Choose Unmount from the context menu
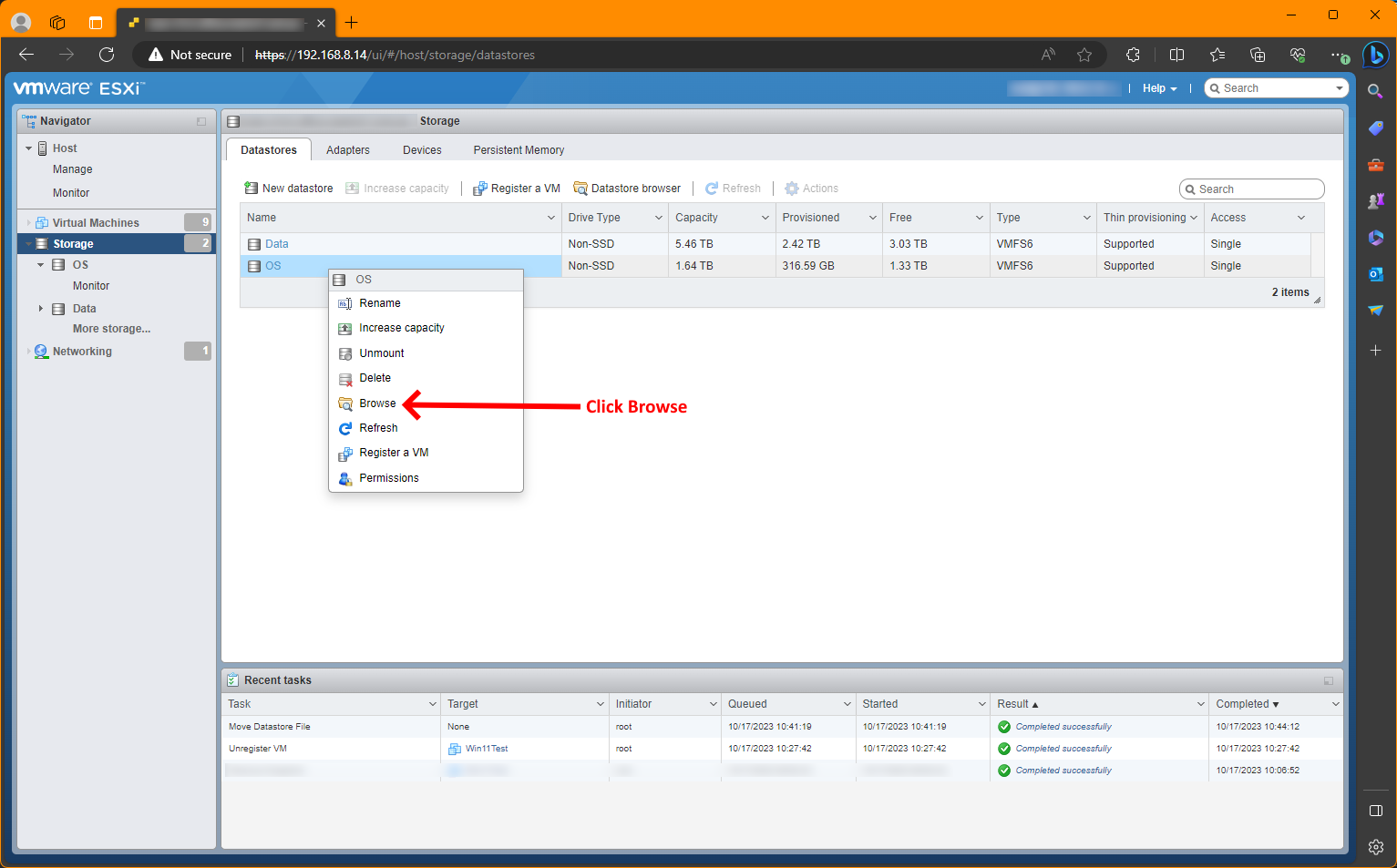 coord(381,353)
